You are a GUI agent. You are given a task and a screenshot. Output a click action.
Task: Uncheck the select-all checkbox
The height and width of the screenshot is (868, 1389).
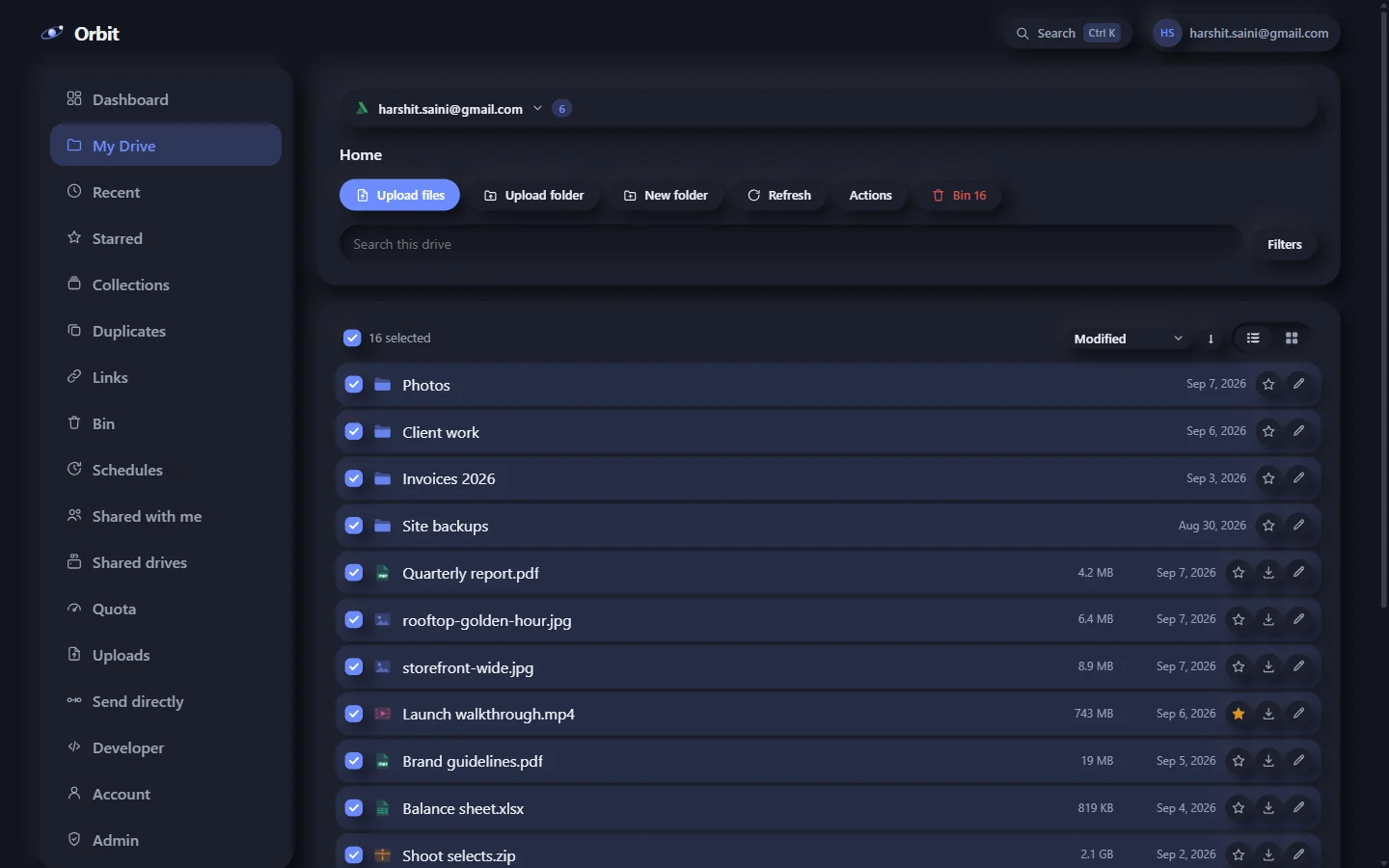point(352,339)
